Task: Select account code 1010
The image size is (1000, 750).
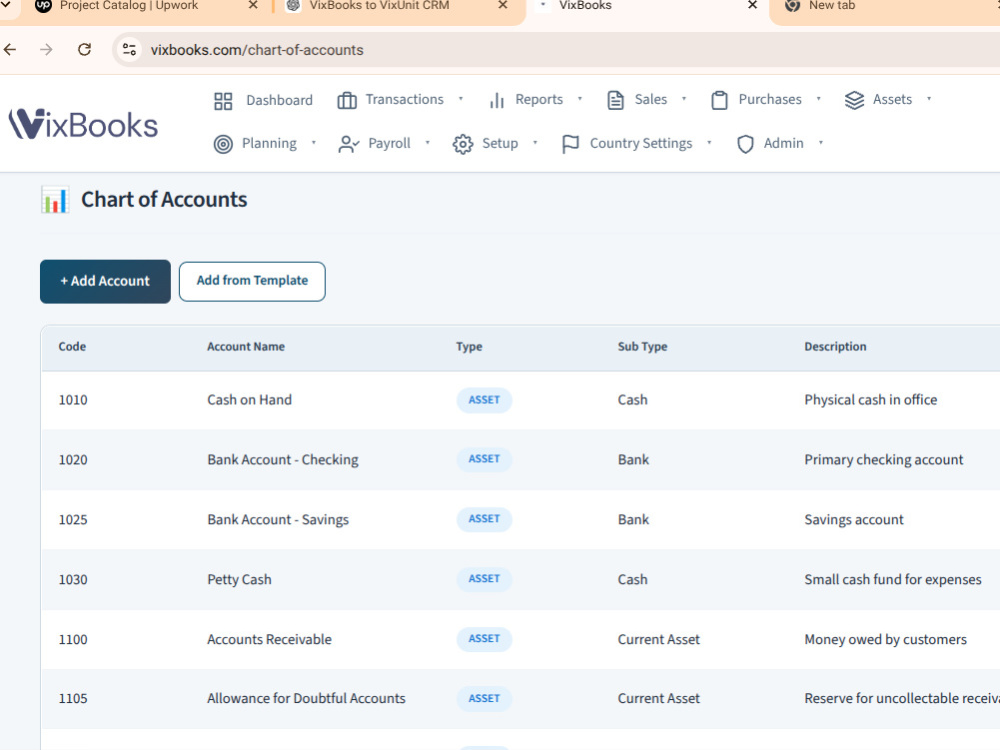Action: click(x=73, y=401)
